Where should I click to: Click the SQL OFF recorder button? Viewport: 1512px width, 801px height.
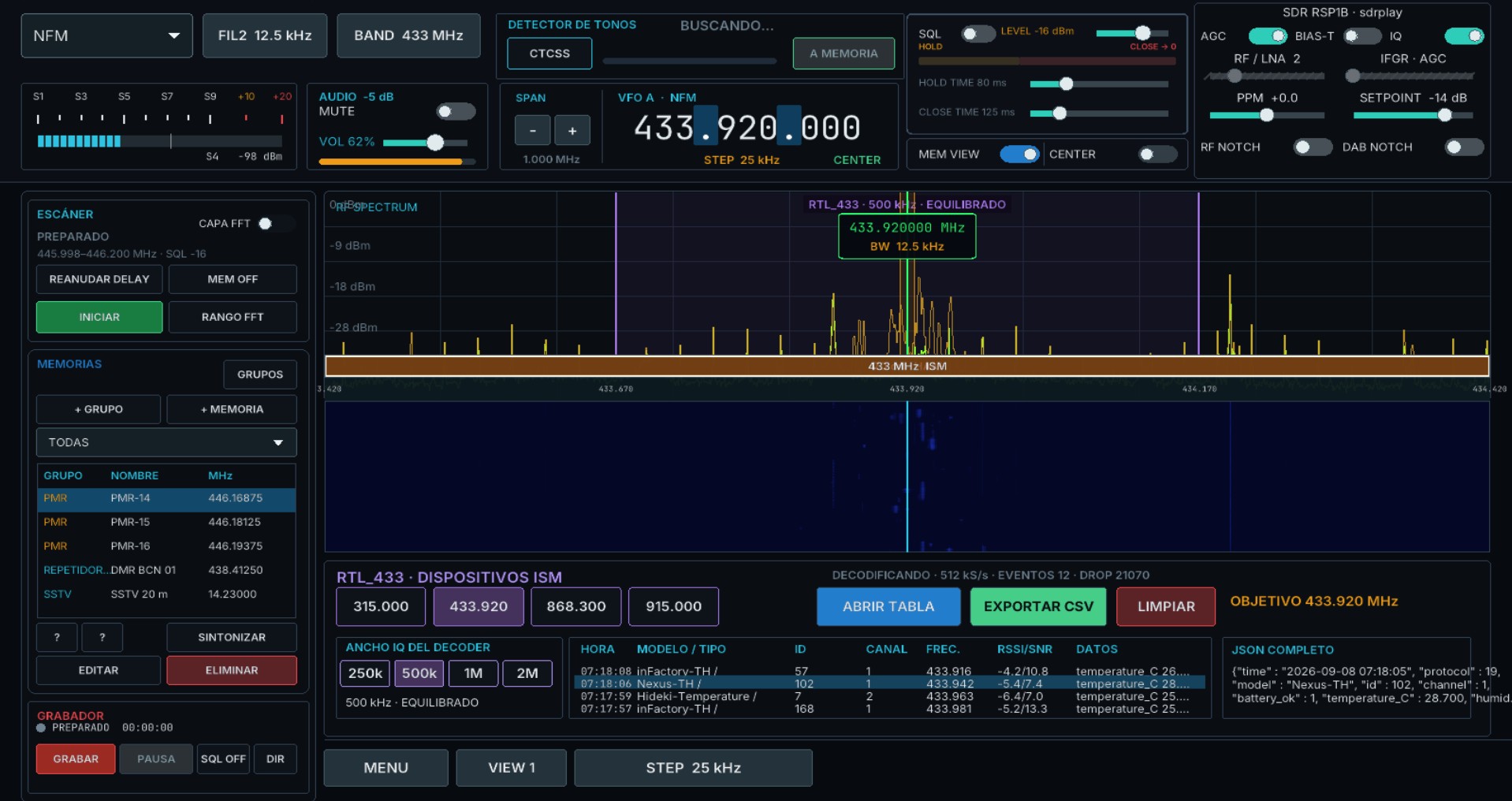(223, 759)
